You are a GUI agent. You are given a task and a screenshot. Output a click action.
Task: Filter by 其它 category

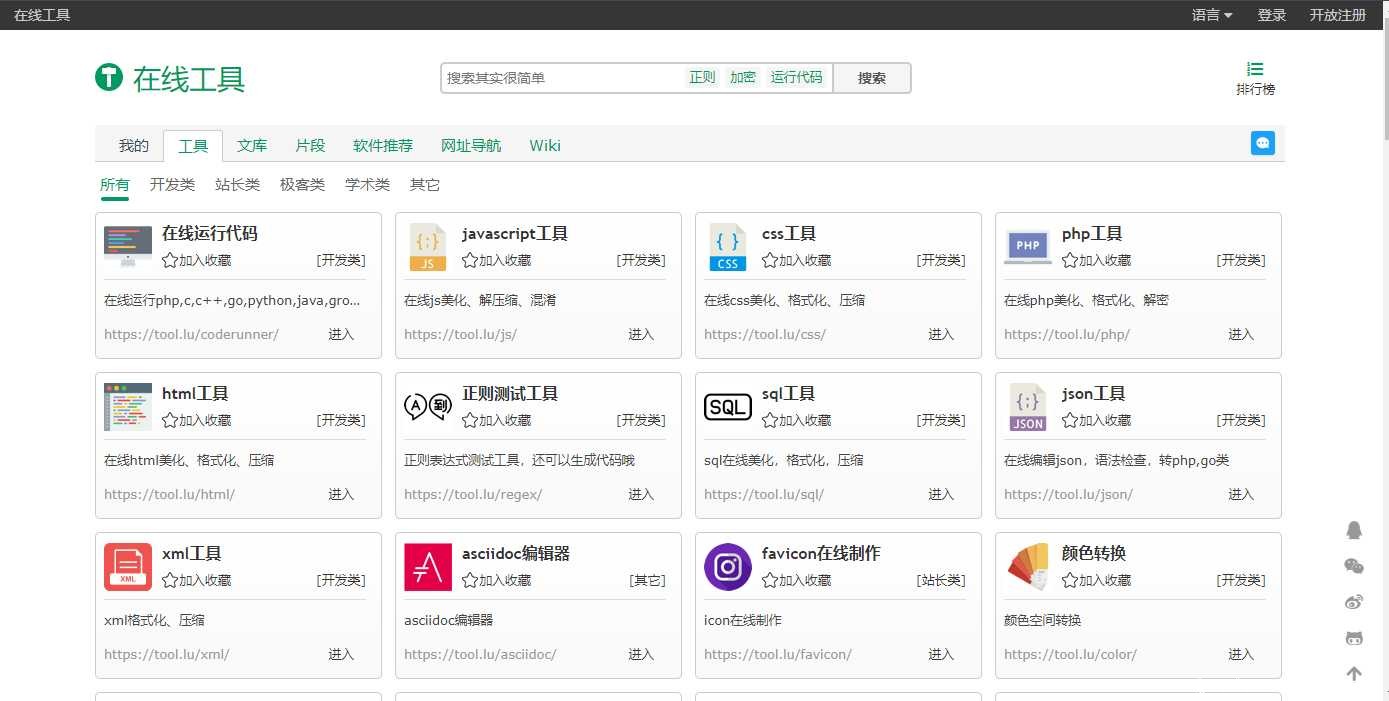pyautogui.click(x=425, y=185)
